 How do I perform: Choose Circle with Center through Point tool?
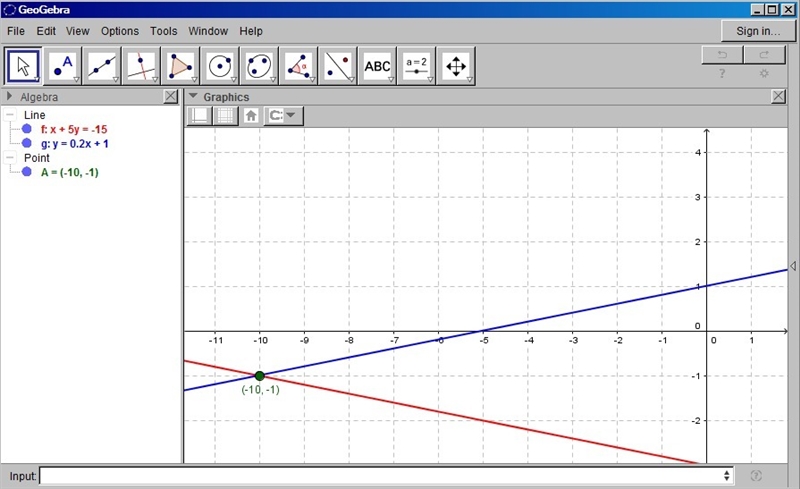pos(220,66)
